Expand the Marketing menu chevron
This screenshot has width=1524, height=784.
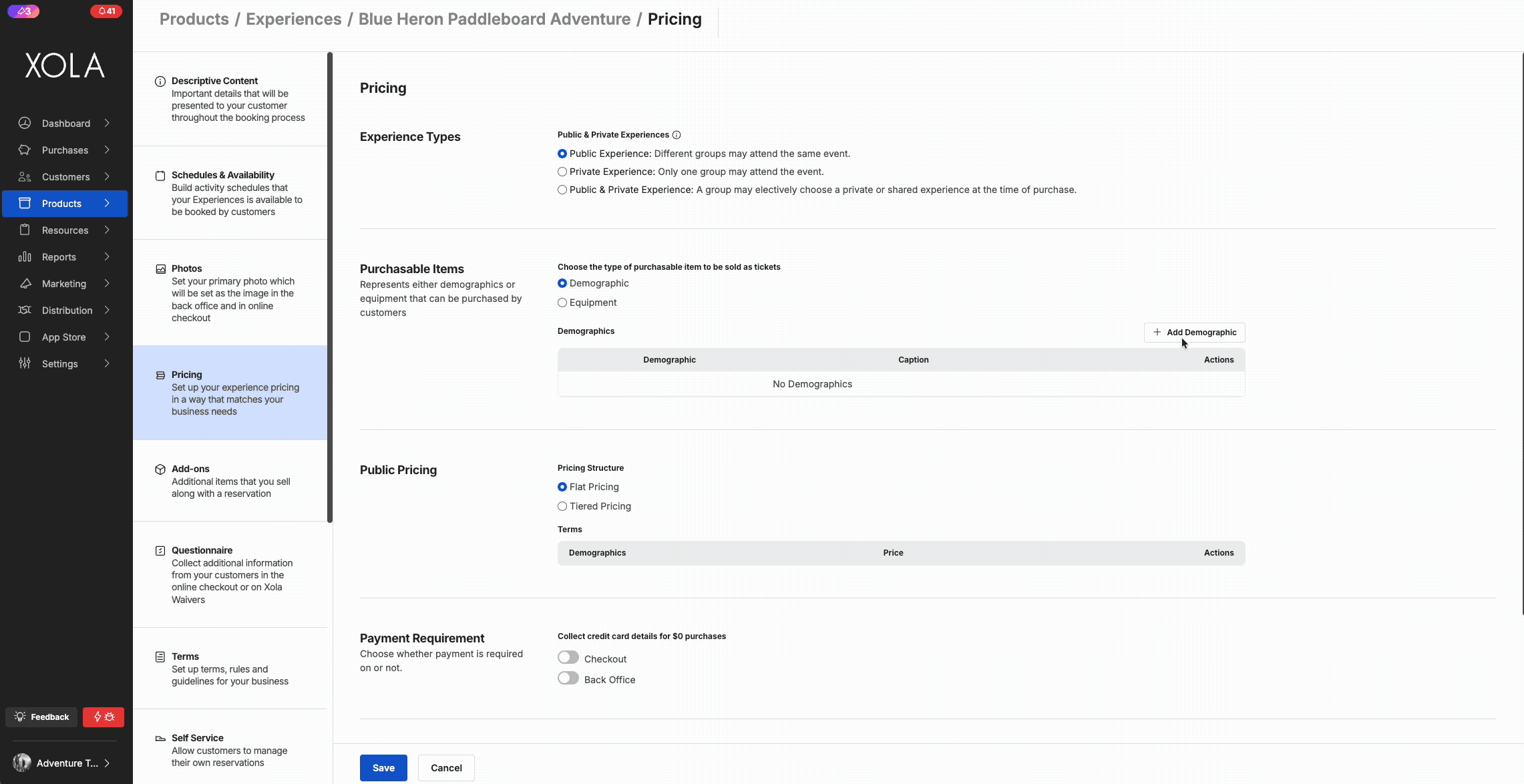tap(107, 283)
